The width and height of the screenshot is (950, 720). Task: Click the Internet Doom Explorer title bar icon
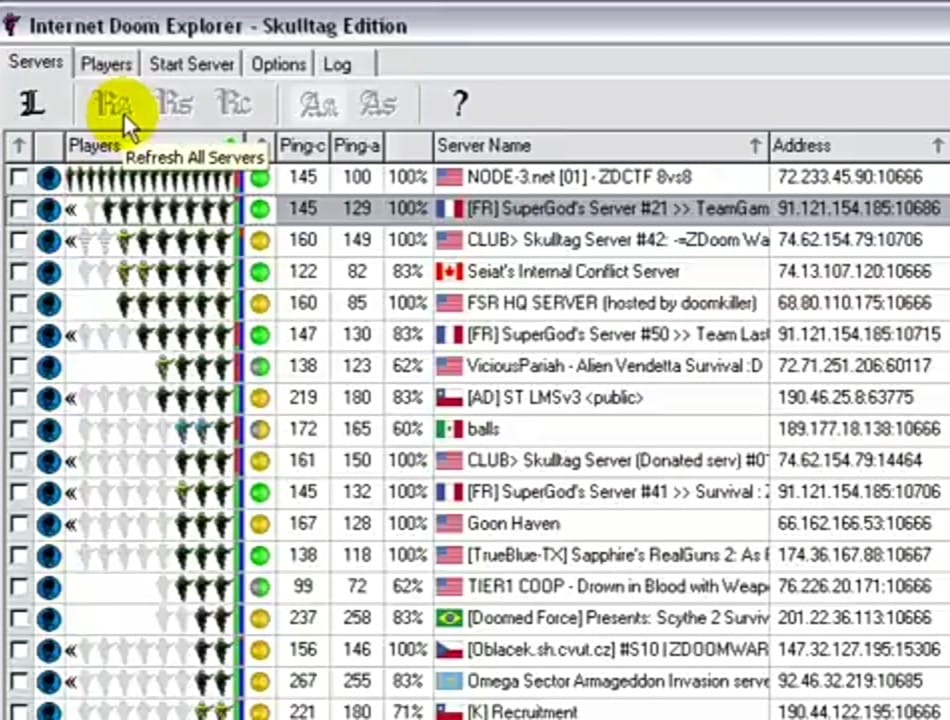pyautogui.click(x=12, y=25)
